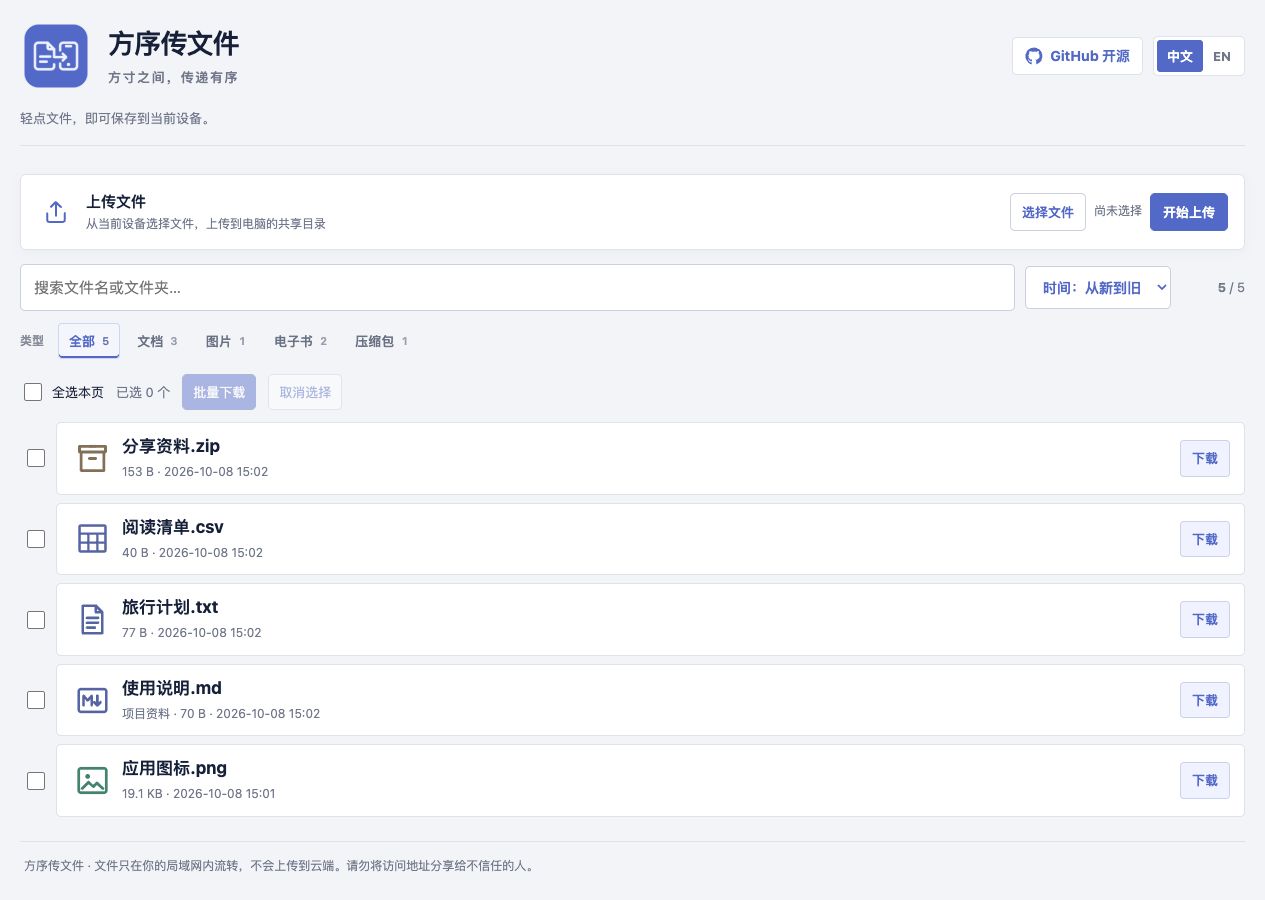Viewport: 1265px width, 900px height.
Task: Download the 阅读清单.csv file
Action: click(x=1205, y=539)
